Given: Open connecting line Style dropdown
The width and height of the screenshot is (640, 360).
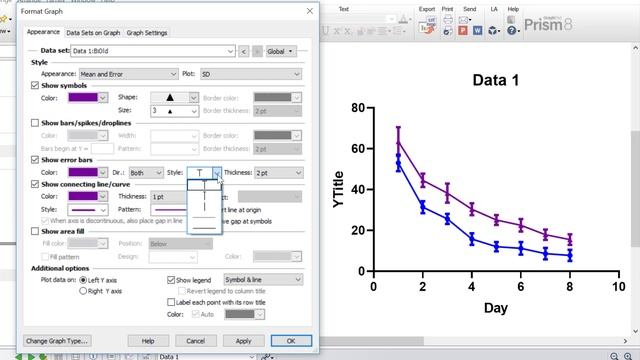Looking at the screenshot, I should coord(88,210).
